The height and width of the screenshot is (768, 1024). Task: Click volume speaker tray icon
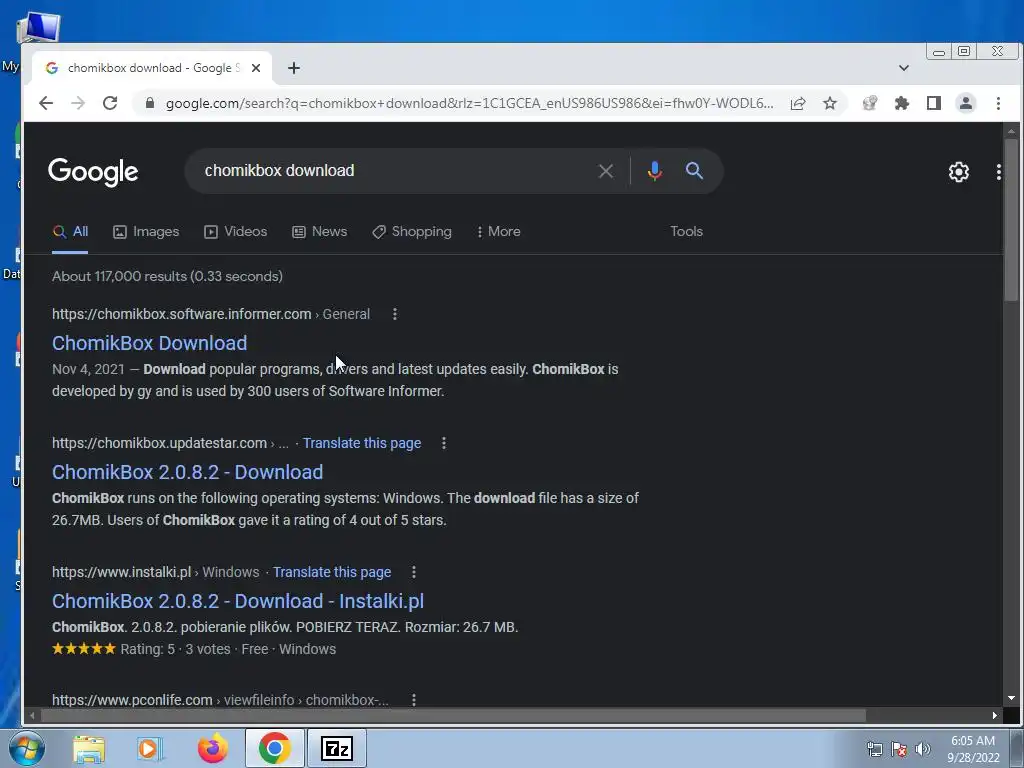(x=922, y=749)
